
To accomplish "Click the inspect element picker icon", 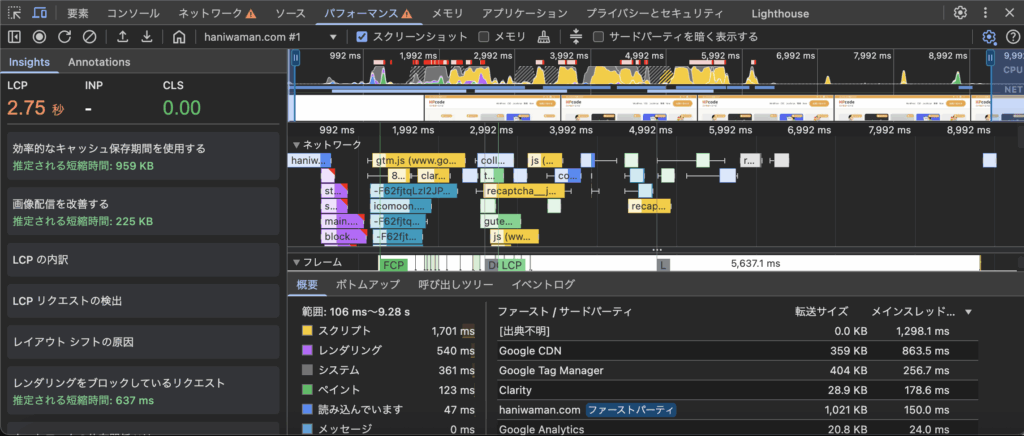I will 15,13.
